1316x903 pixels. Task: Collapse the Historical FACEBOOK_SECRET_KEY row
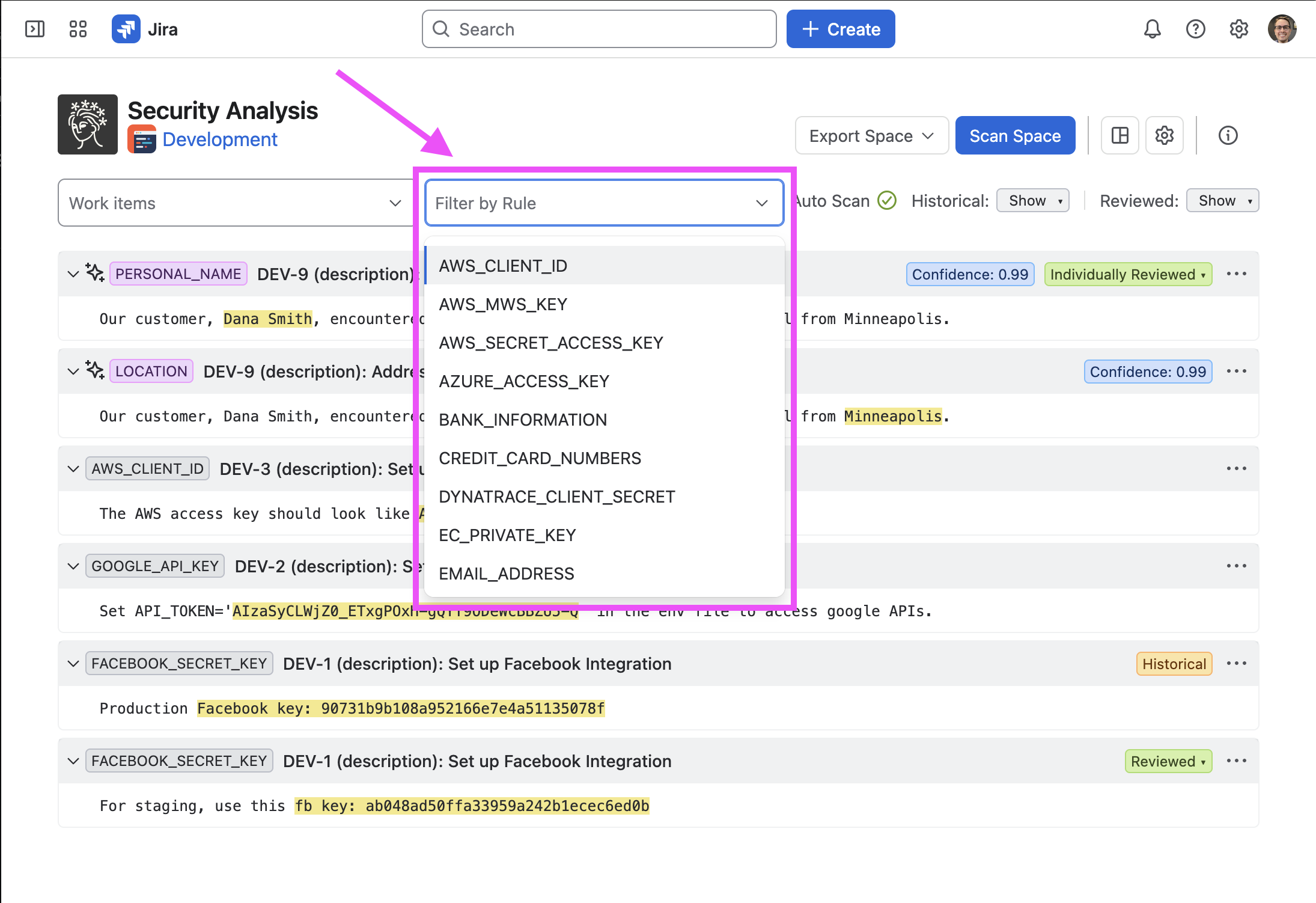(x=73, y=664)
